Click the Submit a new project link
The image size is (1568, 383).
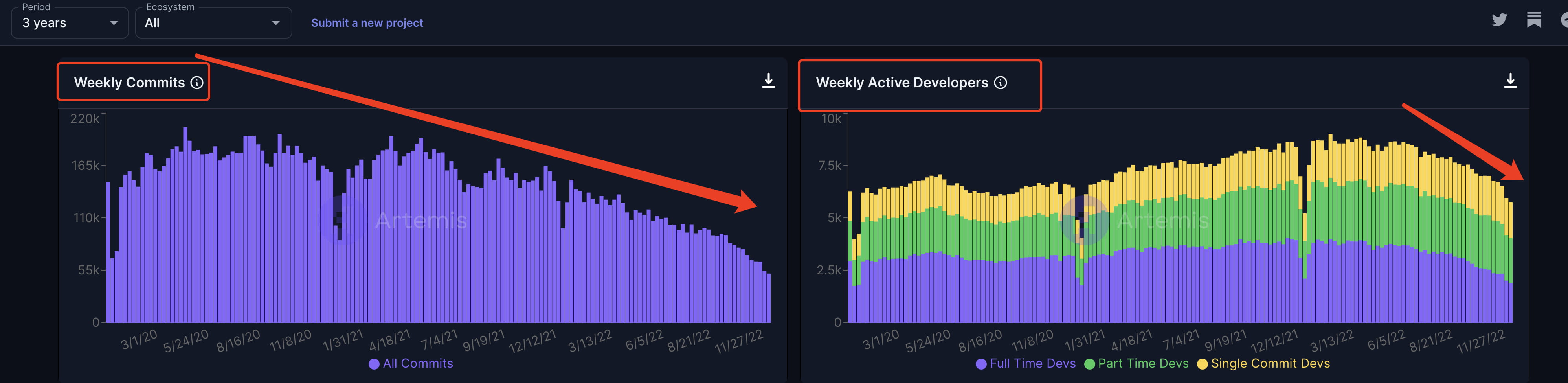point(367,23)
